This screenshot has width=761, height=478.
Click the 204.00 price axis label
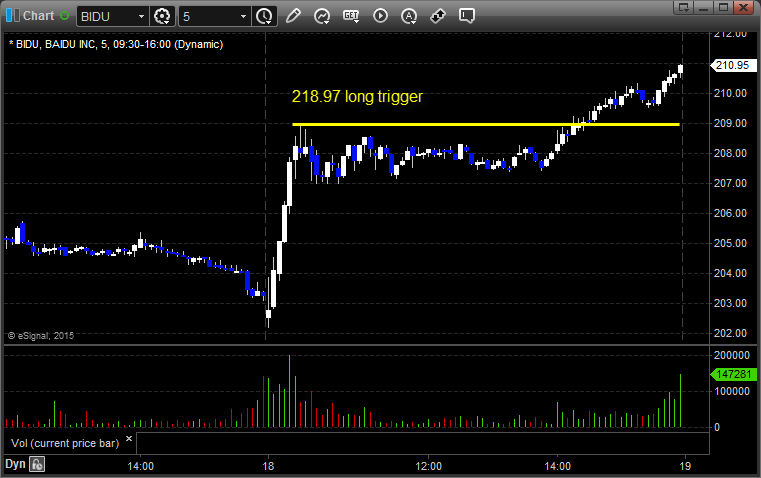tap(730, 273)
